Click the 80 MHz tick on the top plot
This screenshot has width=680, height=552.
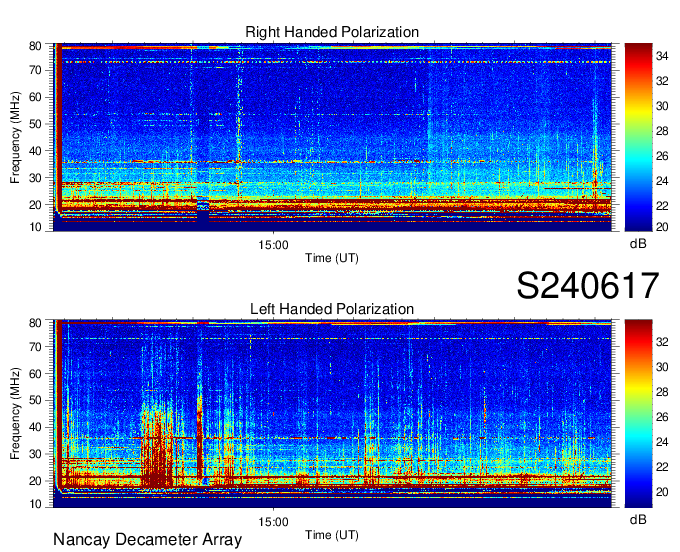point(36,46)
